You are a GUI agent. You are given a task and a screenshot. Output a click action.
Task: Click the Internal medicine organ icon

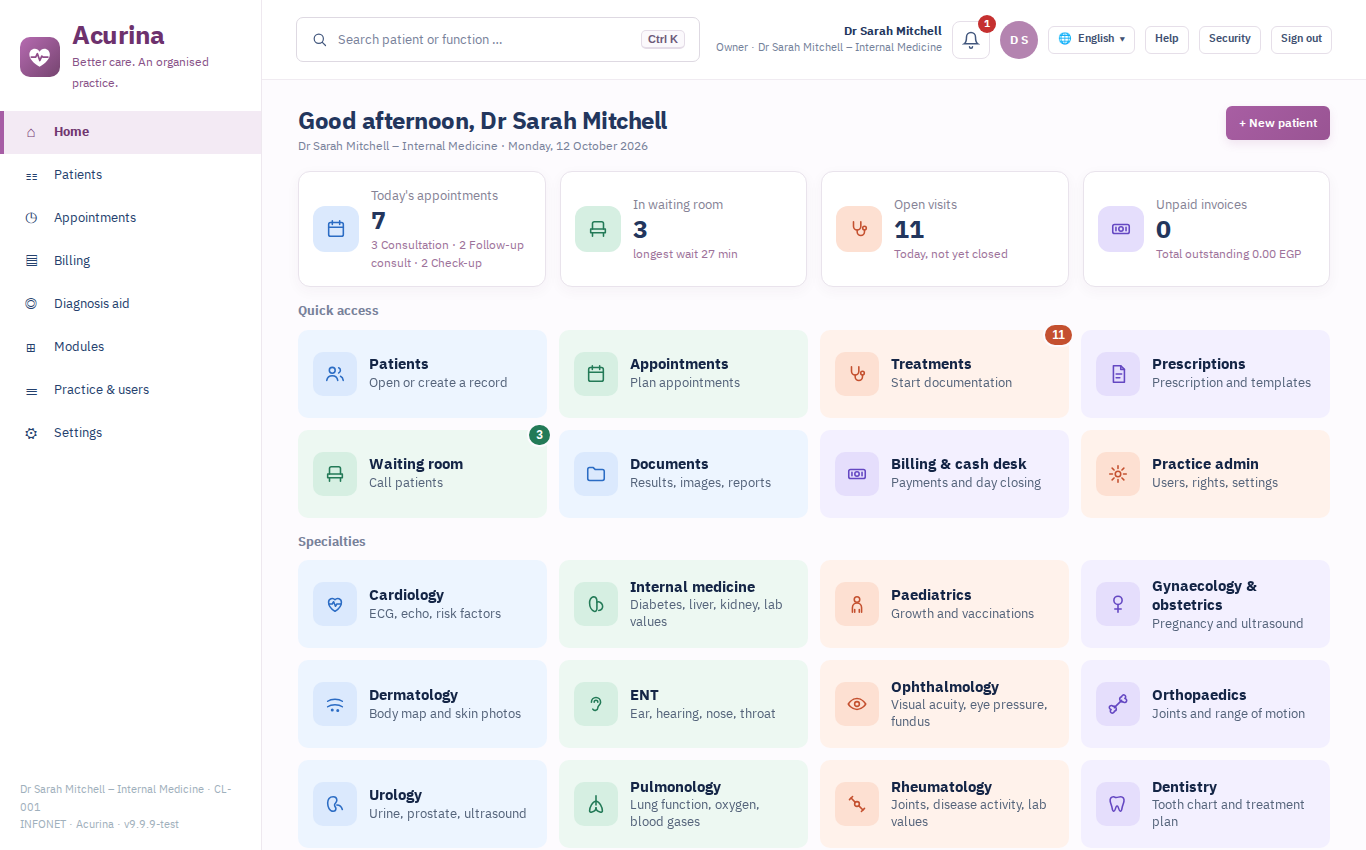pos(596,604)
